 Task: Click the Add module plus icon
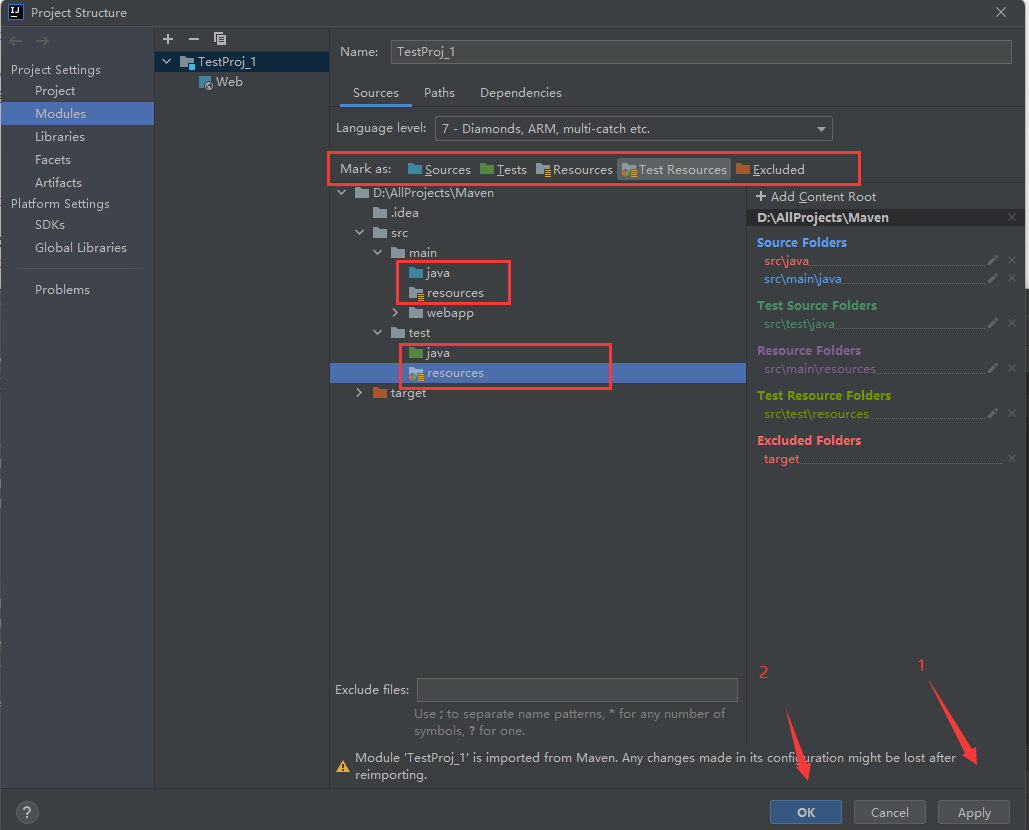[168, 39]
